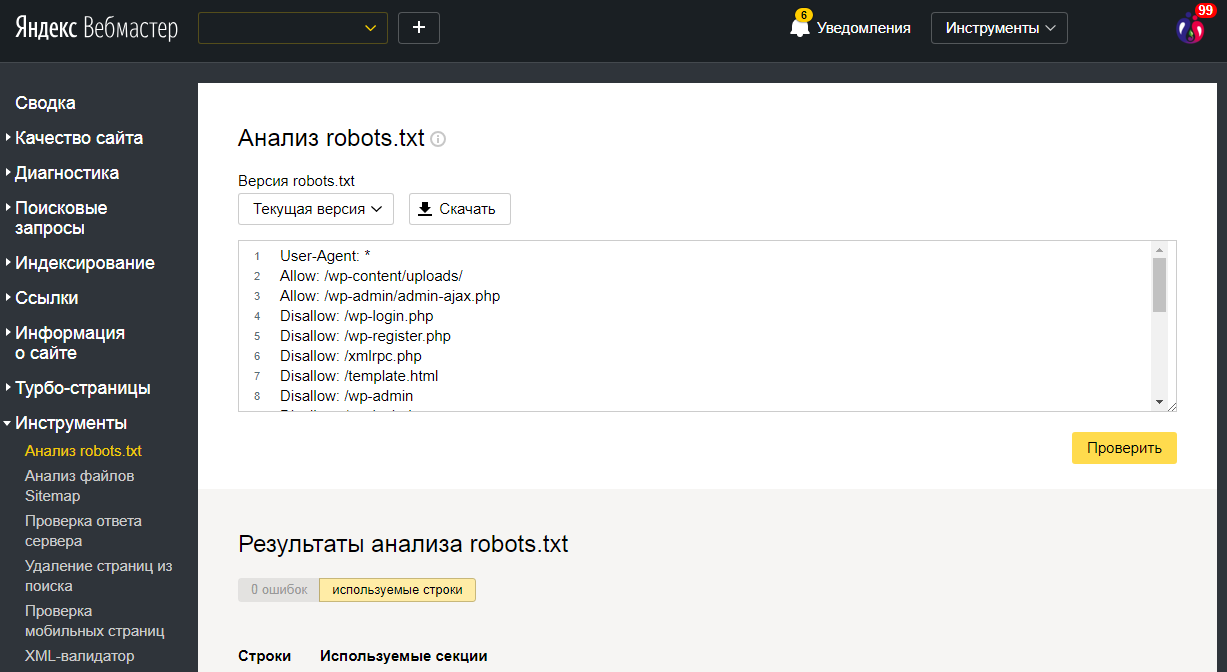Expand Информация о сайте section
This screenshot has width=1227, height=672.
click(70, 343)
